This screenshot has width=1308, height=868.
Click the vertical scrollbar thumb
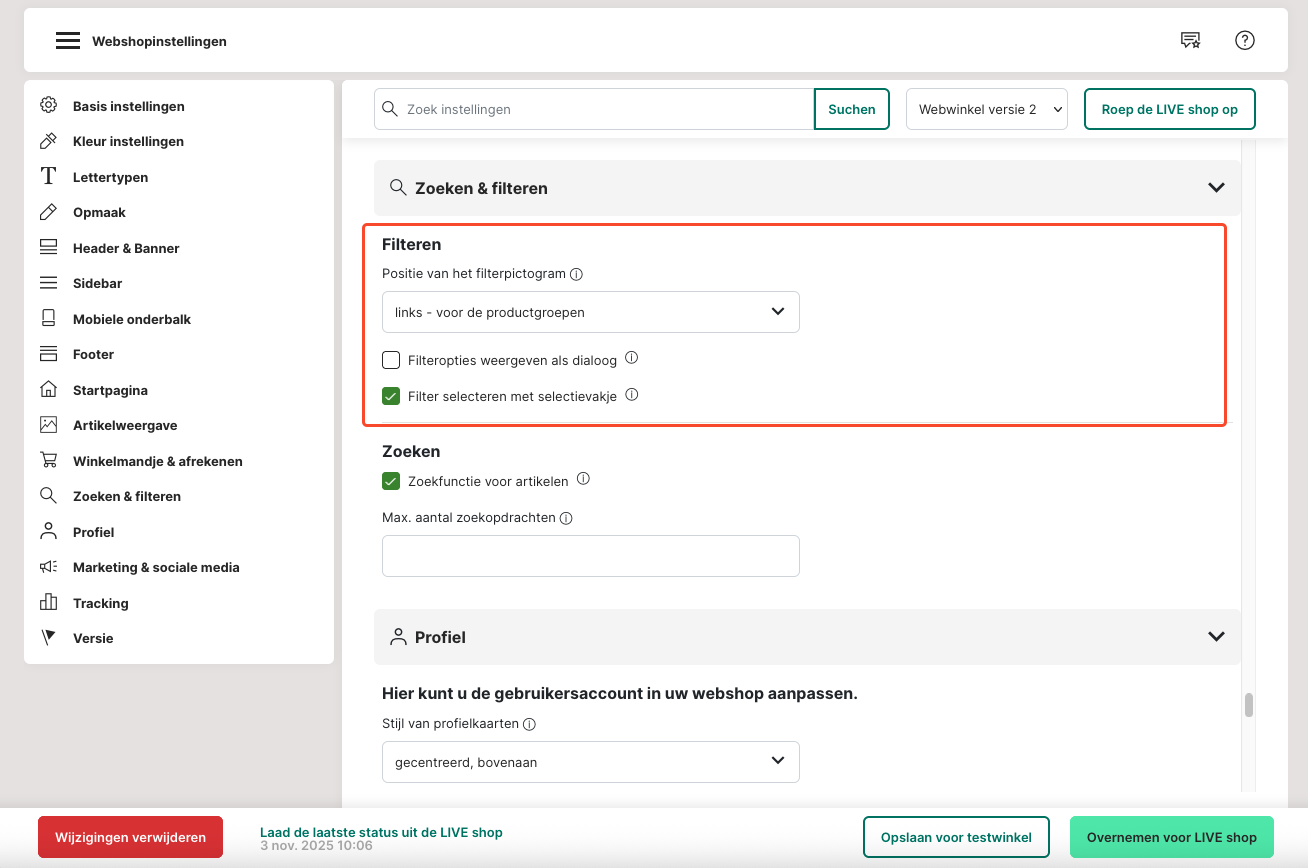click(1248, 705)
